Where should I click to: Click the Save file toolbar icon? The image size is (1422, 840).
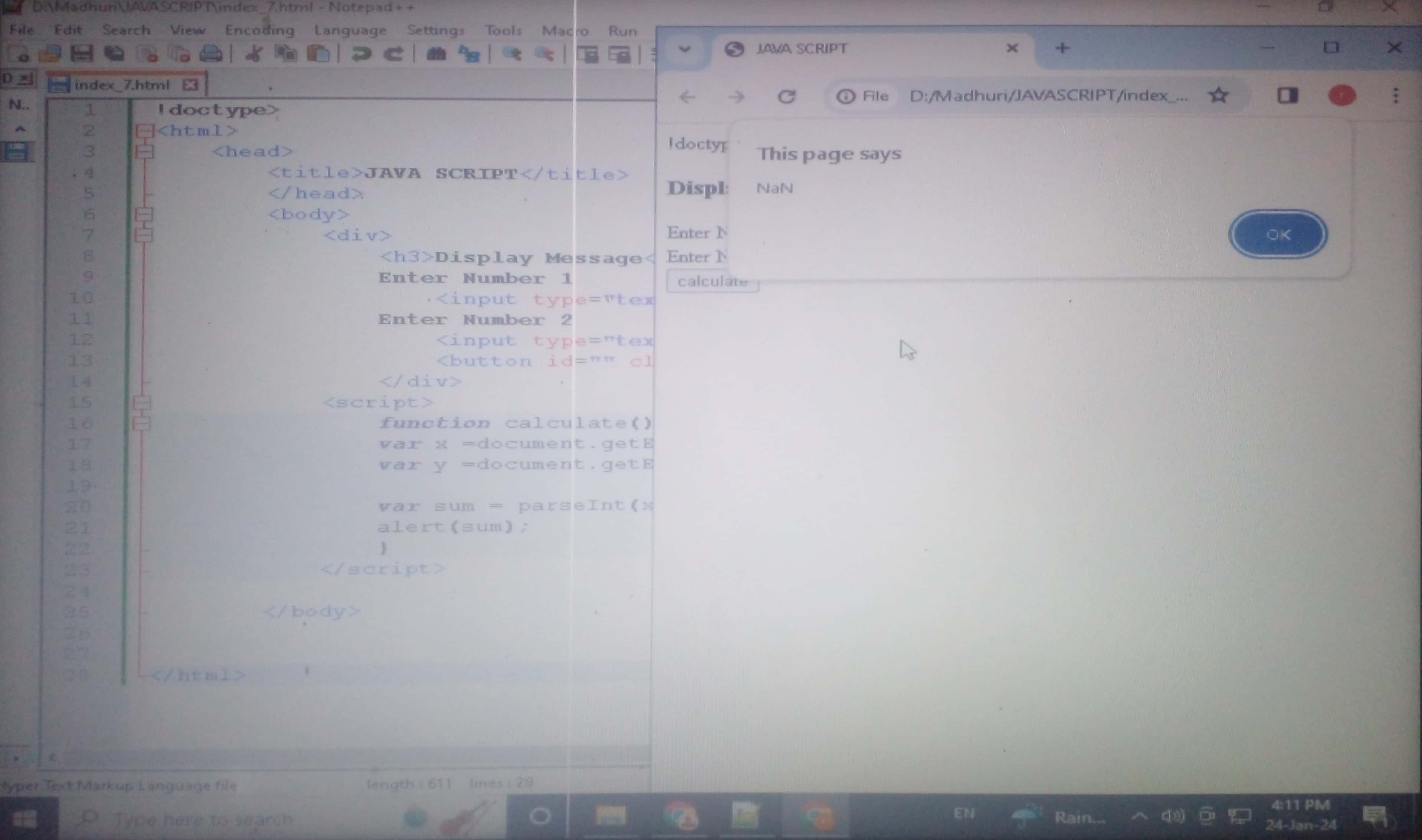[82, 54]
